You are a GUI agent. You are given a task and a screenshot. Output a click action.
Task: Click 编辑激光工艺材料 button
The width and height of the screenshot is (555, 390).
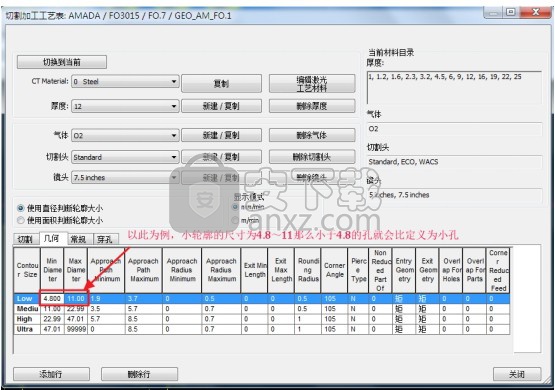pyautogui.click(x=312, y=84)
